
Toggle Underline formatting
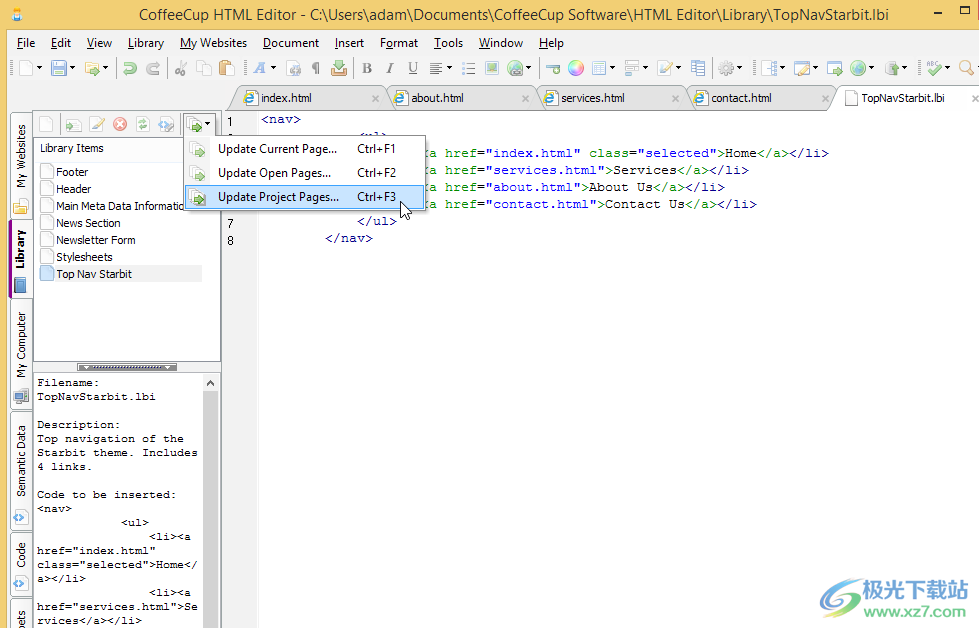coord(413,68)
